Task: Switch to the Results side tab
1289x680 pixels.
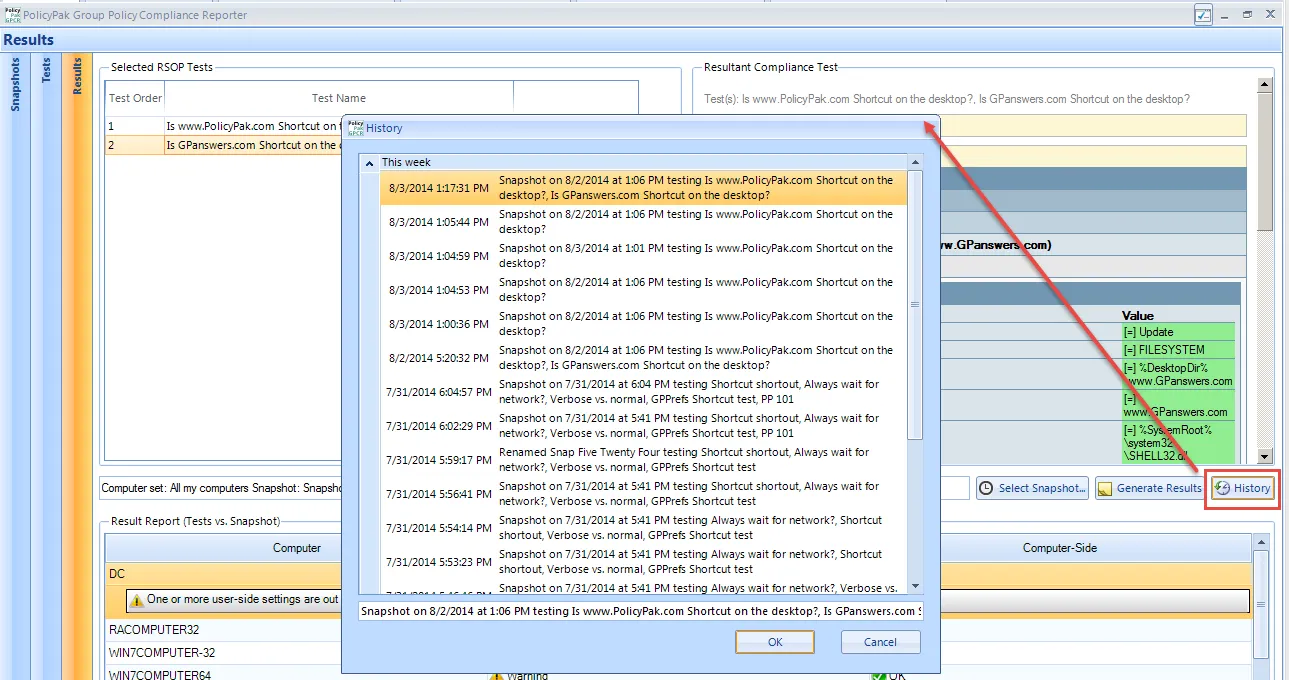Action: click(77, 76)
